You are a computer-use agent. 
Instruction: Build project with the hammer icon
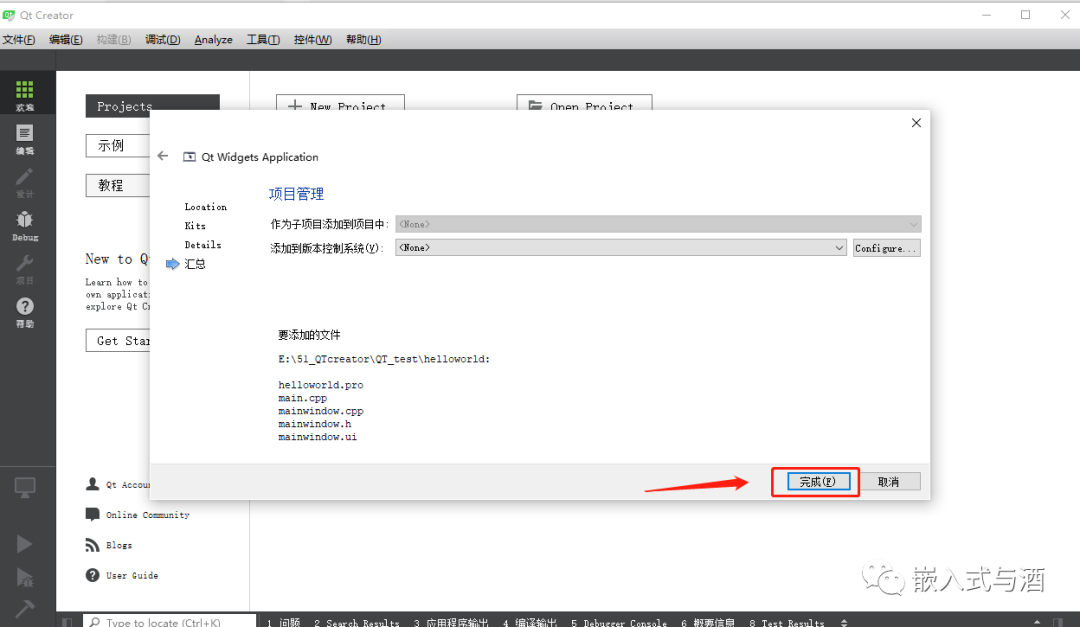coord(25,608)
